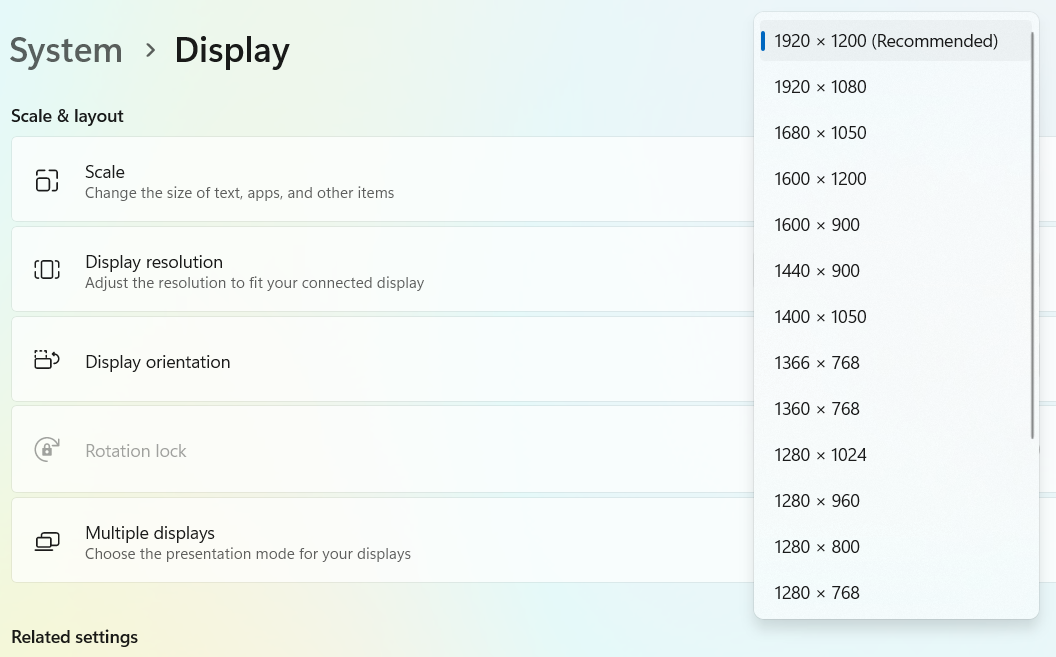Pick the 1400 × 1050 option

[x=896, y=317]
